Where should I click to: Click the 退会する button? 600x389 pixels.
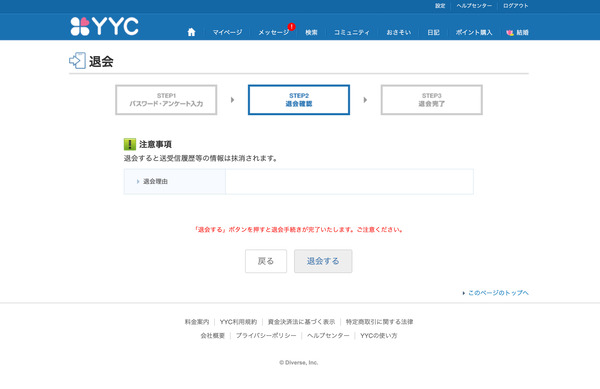[323, 261]
